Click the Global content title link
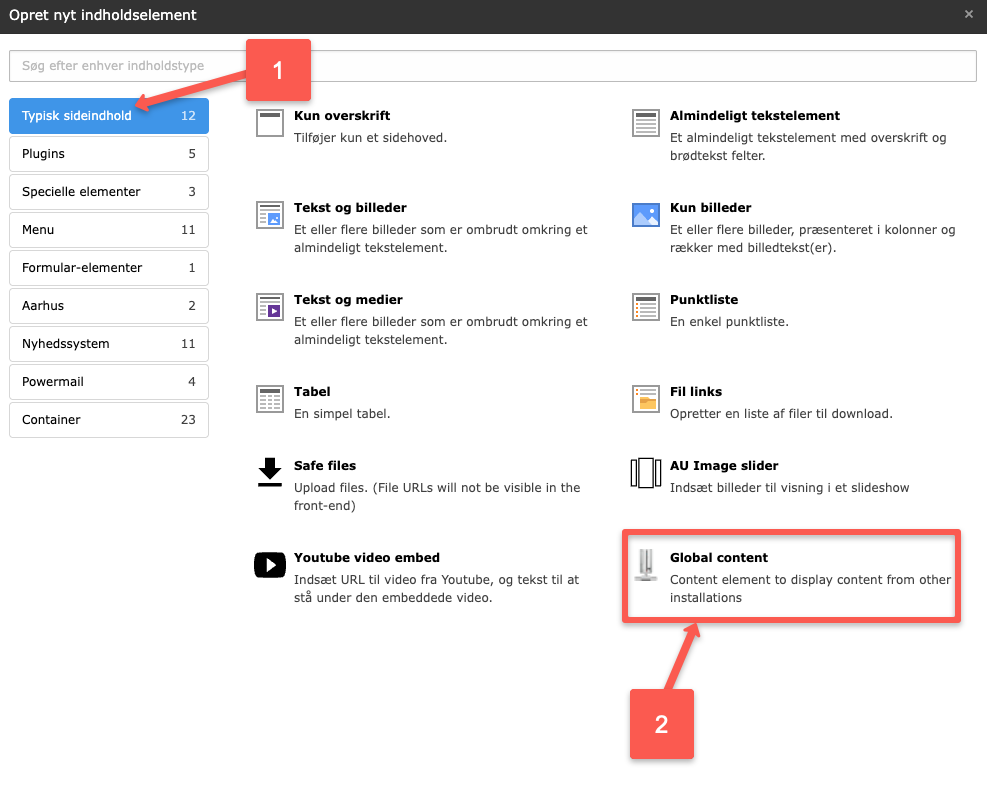The height and width of the screenshot is (792, 987). (718, 558)
